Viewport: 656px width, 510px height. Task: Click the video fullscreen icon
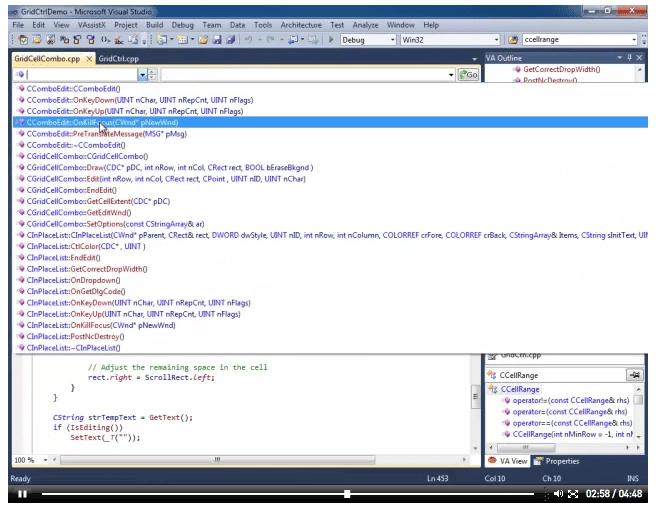(x=573, y=494)
